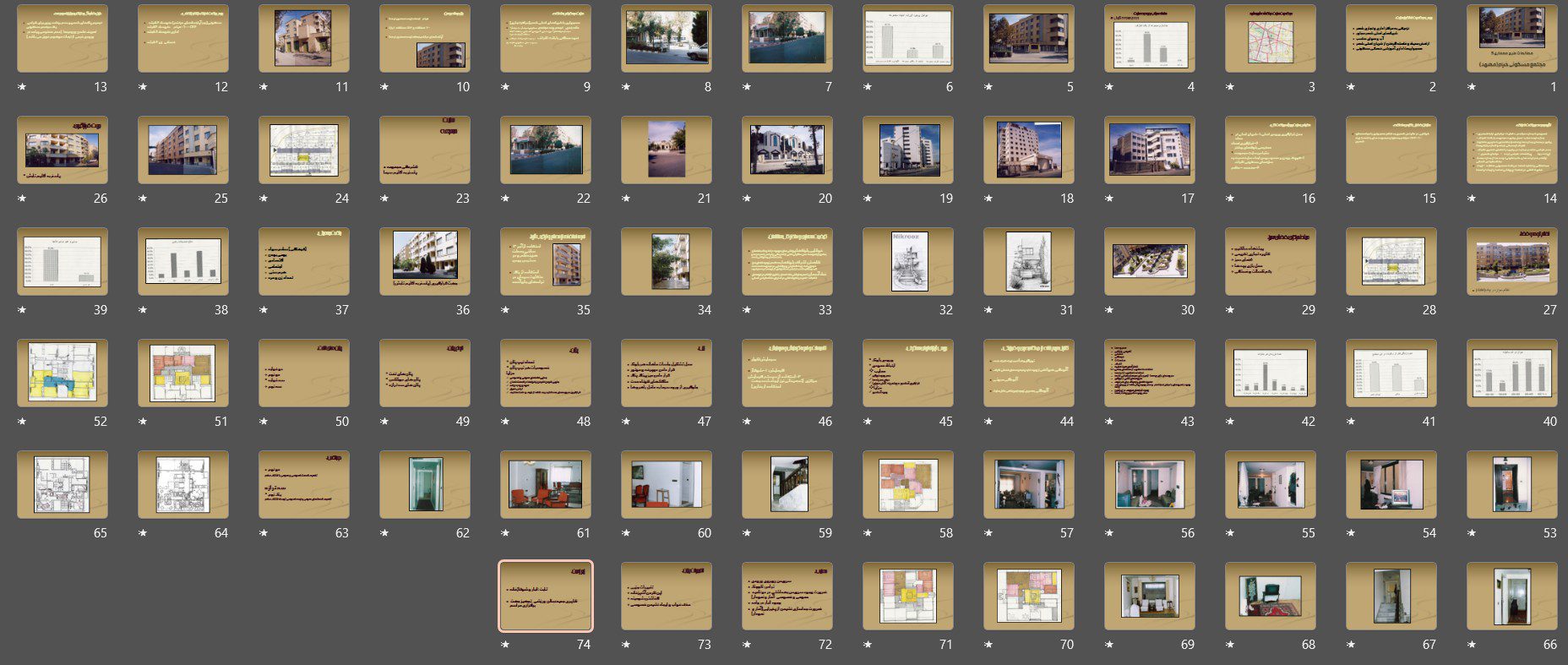This screenshot has width=1568, height=665.
Task: Choose slide 52 colored floor plan thumbnail
Action: pos(62,373)
